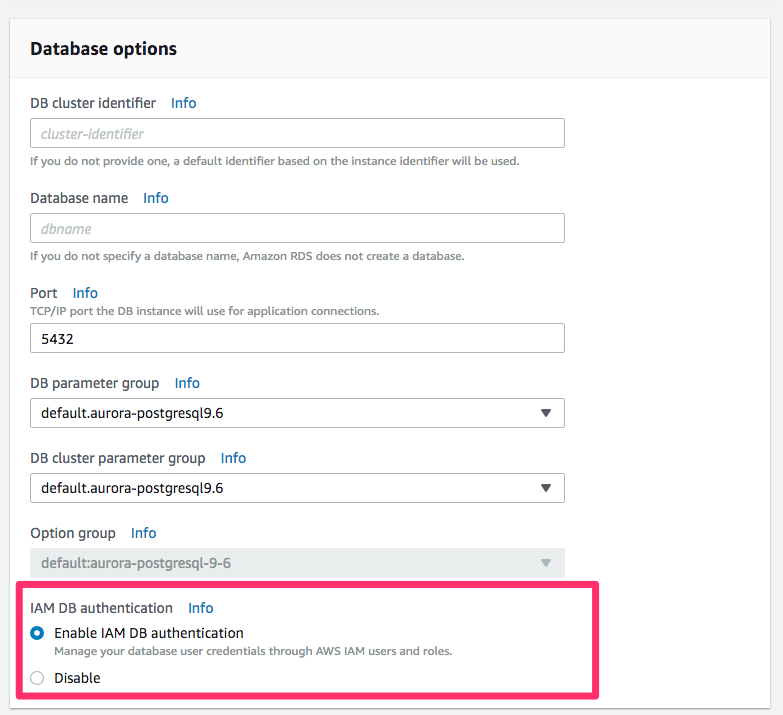Choose the Disable radio option

(x=38, y=678)
